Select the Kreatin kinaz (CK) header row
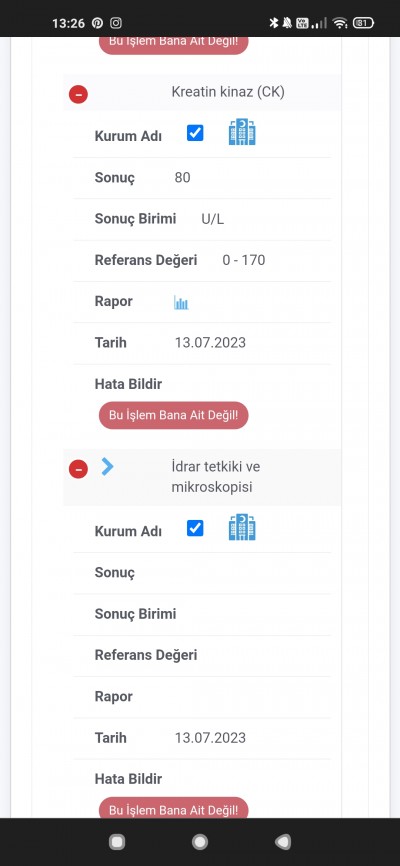 pos(202,92)
